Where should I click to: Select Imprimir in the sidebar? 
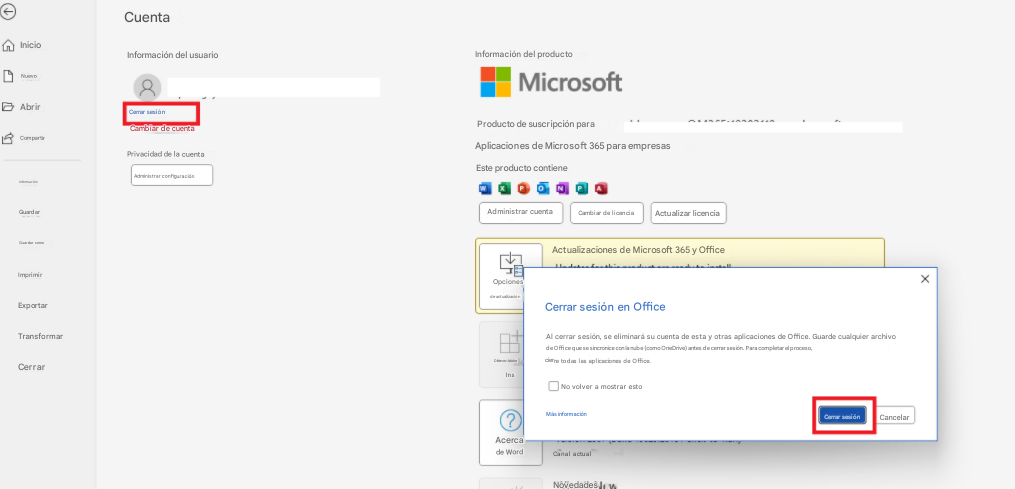[x=30, y=275]
